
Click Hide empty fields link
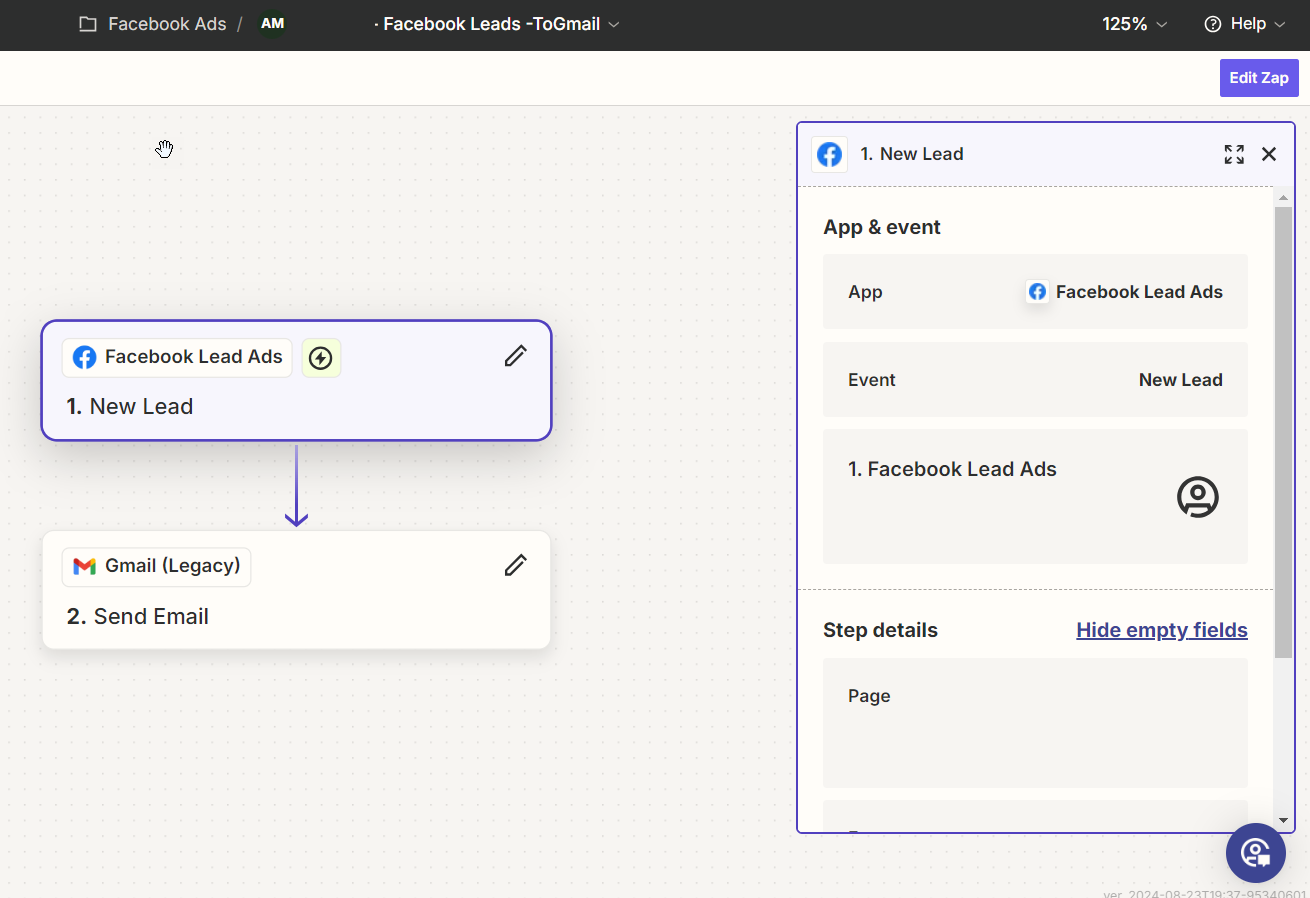pyautogui.click(x=1162, y=630)
